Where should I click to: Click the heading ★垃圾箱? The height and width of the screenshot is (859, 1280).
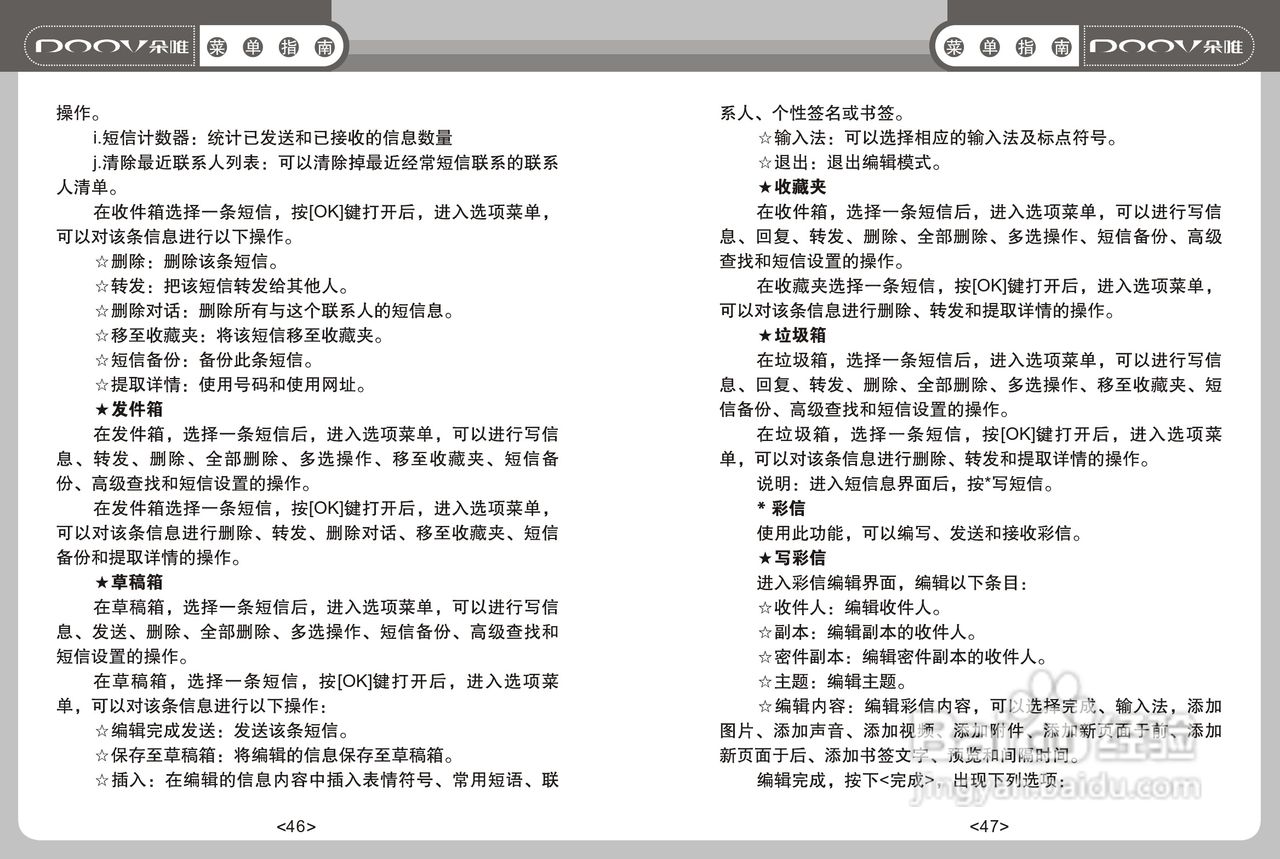(x=792, y=335)
